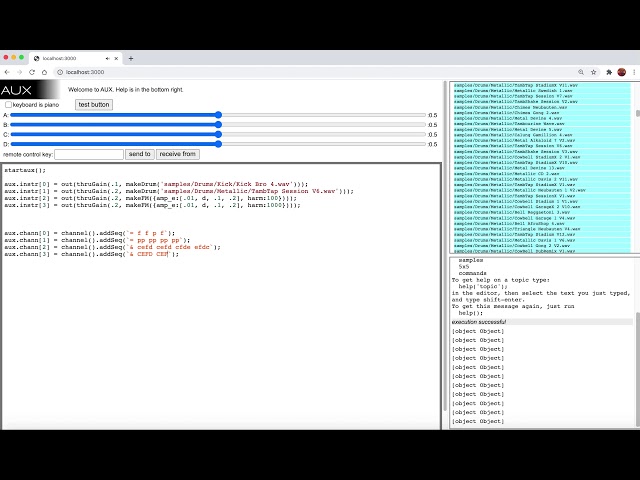This screenshot has height=480, width=640.
Task: Click the console output scrollbar
Action: (x=638, y=369)
